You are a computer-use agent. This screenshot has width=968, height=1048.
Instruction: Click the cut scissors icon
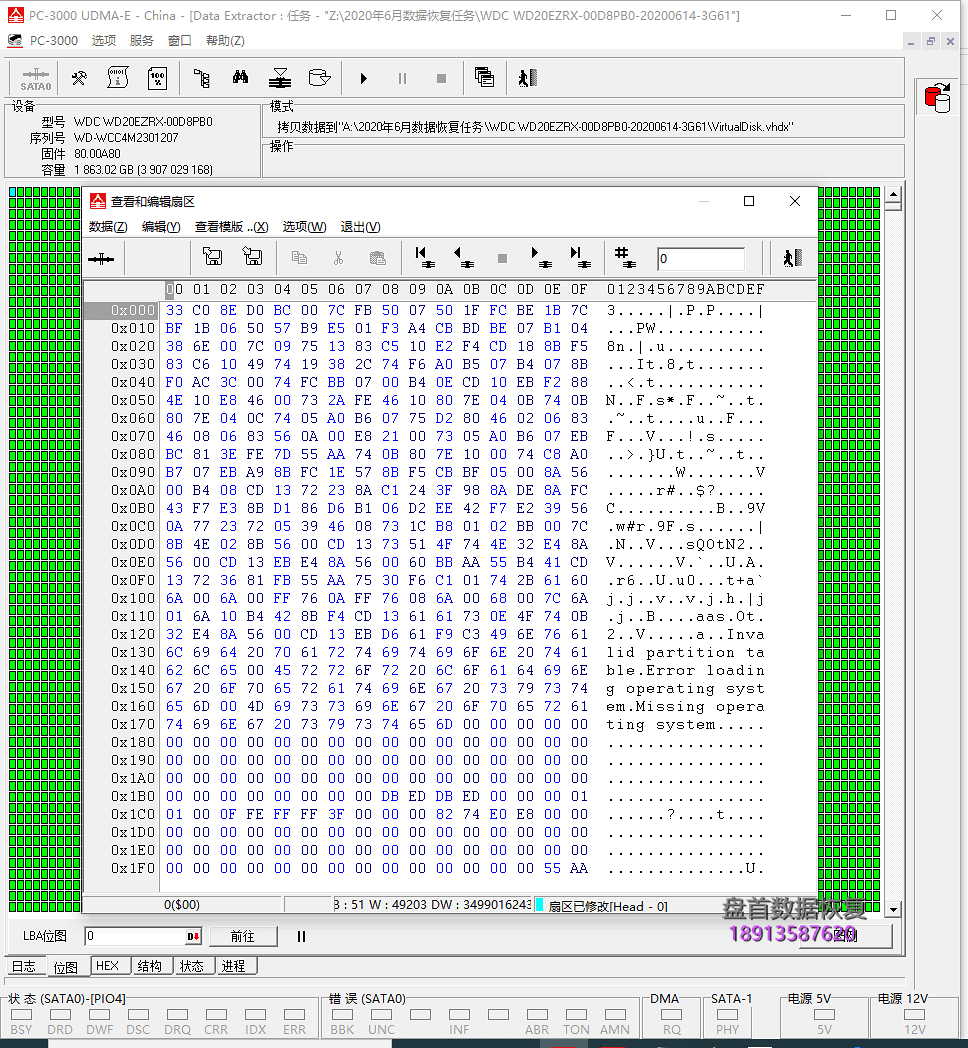click(338, 258)
